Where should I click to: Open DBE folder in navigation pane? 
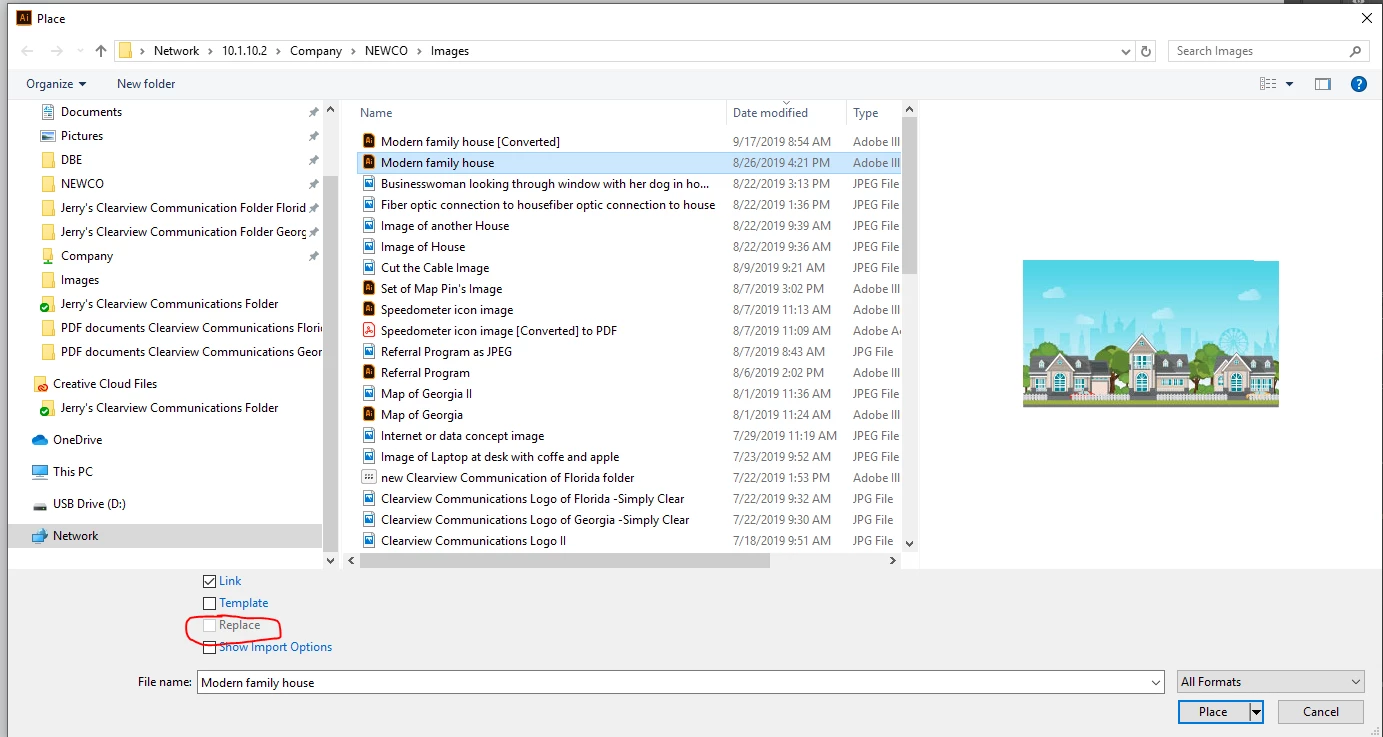[71, 160]
